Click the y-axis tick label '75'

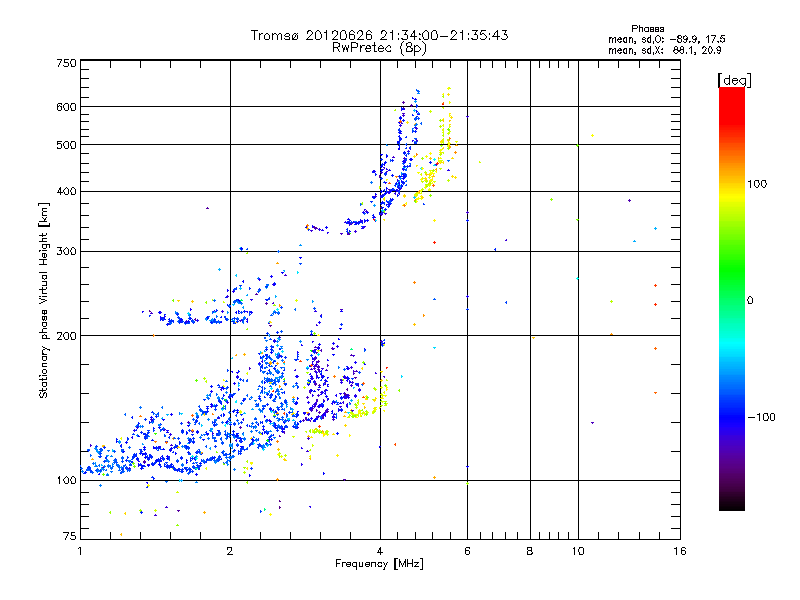(69, 536)
